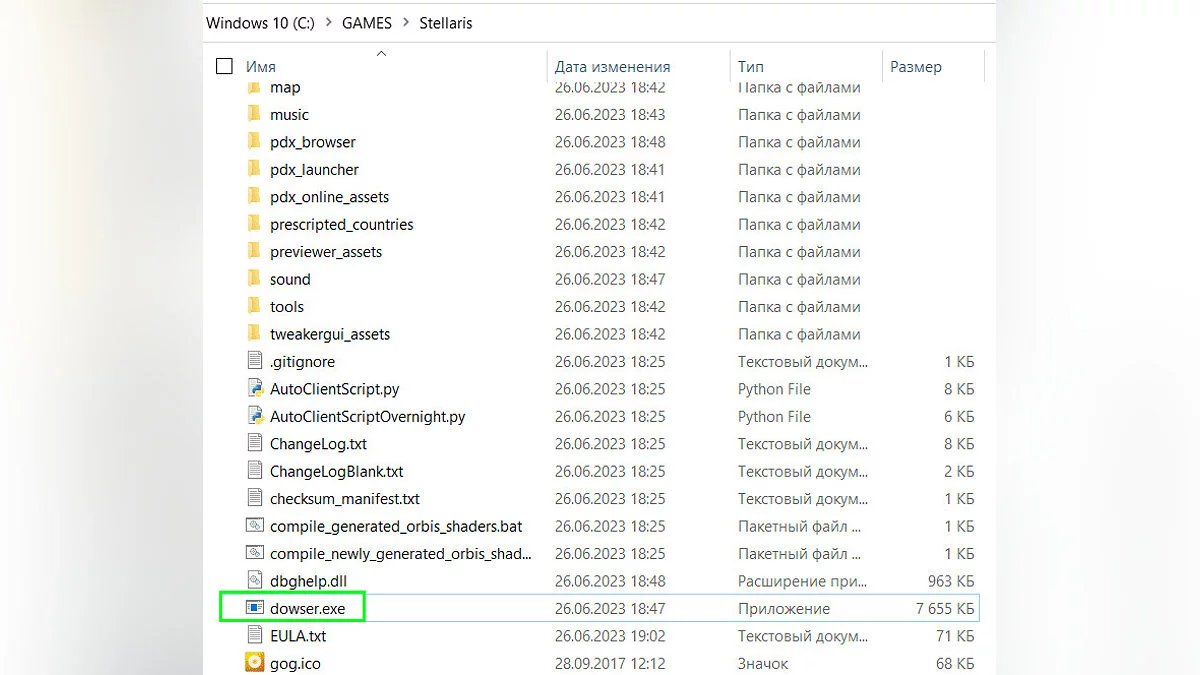The height and width of the screenshot is (675, 1200).
Task: Navigate to Windows 10 (C:) breadcrumb
Action: [x=260, y=22]
